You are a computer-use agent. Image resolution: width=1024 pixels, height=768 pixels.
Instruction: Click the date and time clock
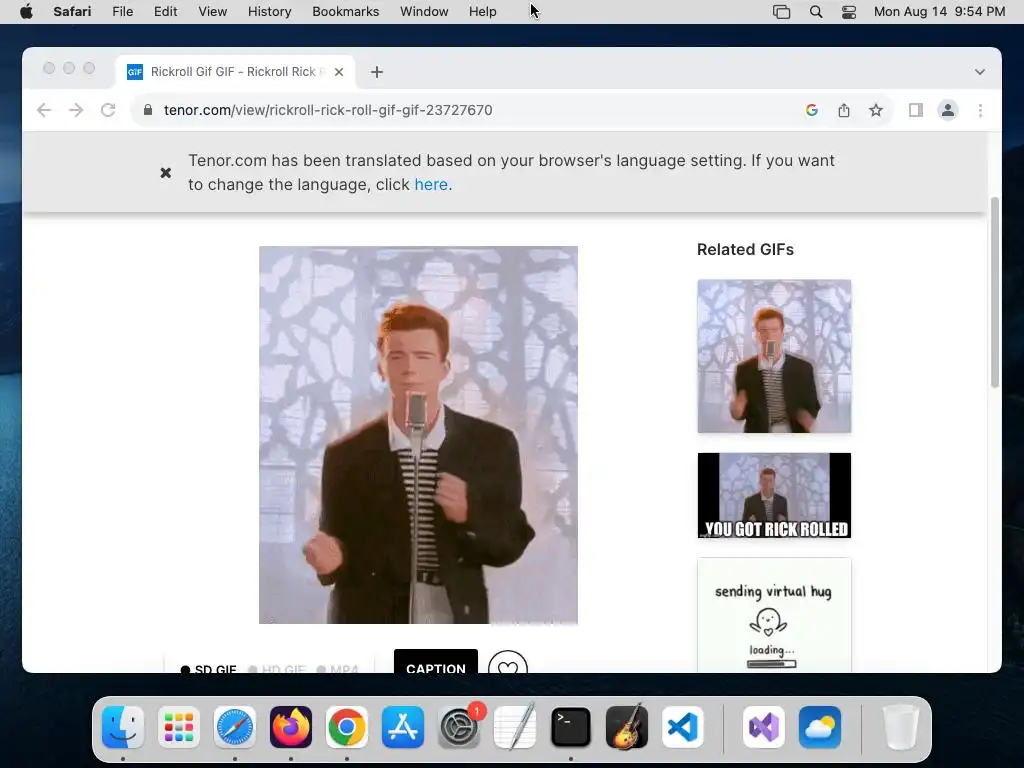tap(939, 12)
